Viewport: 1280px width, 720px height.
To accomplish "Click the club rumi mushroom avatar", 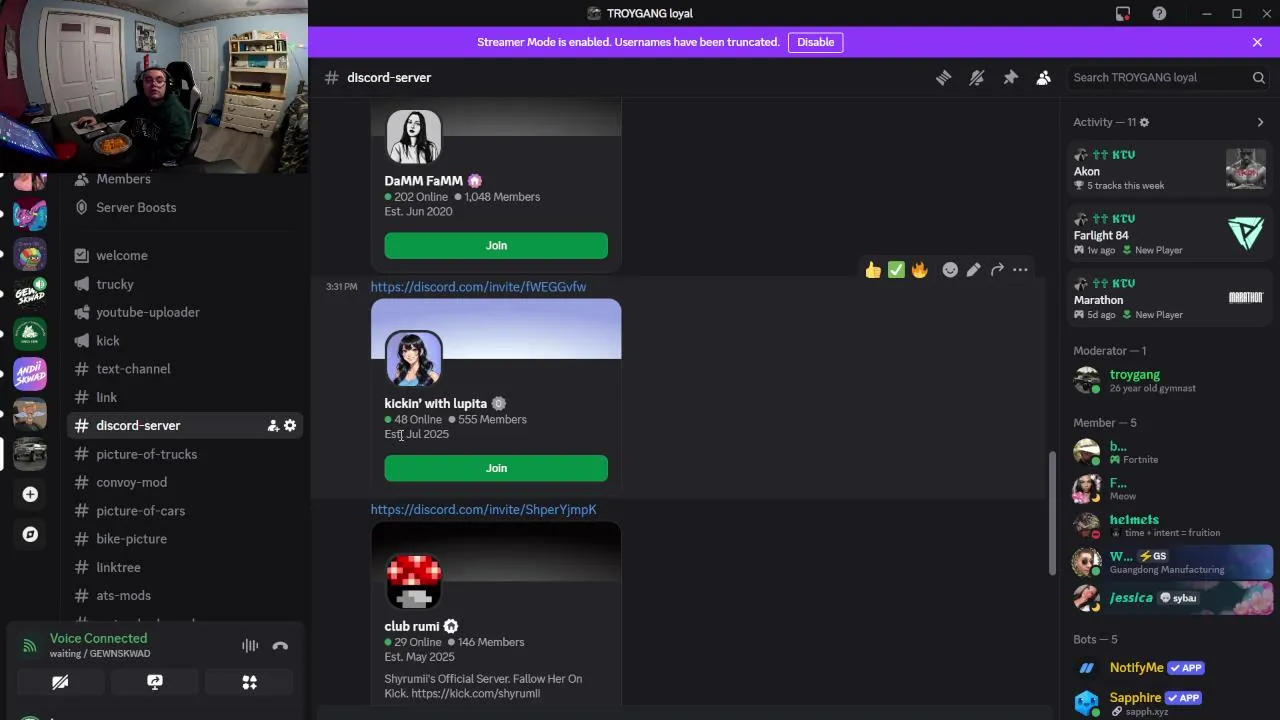I will point(414,582).
